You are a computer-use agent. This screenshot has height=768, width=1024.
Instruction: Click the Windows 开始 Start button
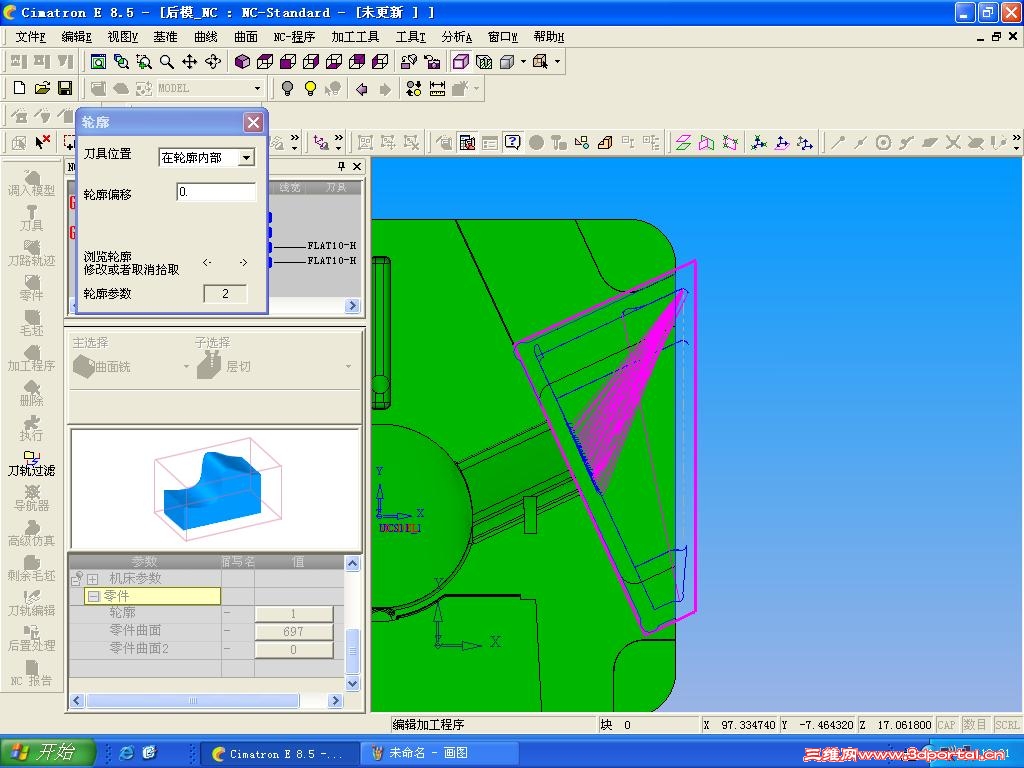48,752
